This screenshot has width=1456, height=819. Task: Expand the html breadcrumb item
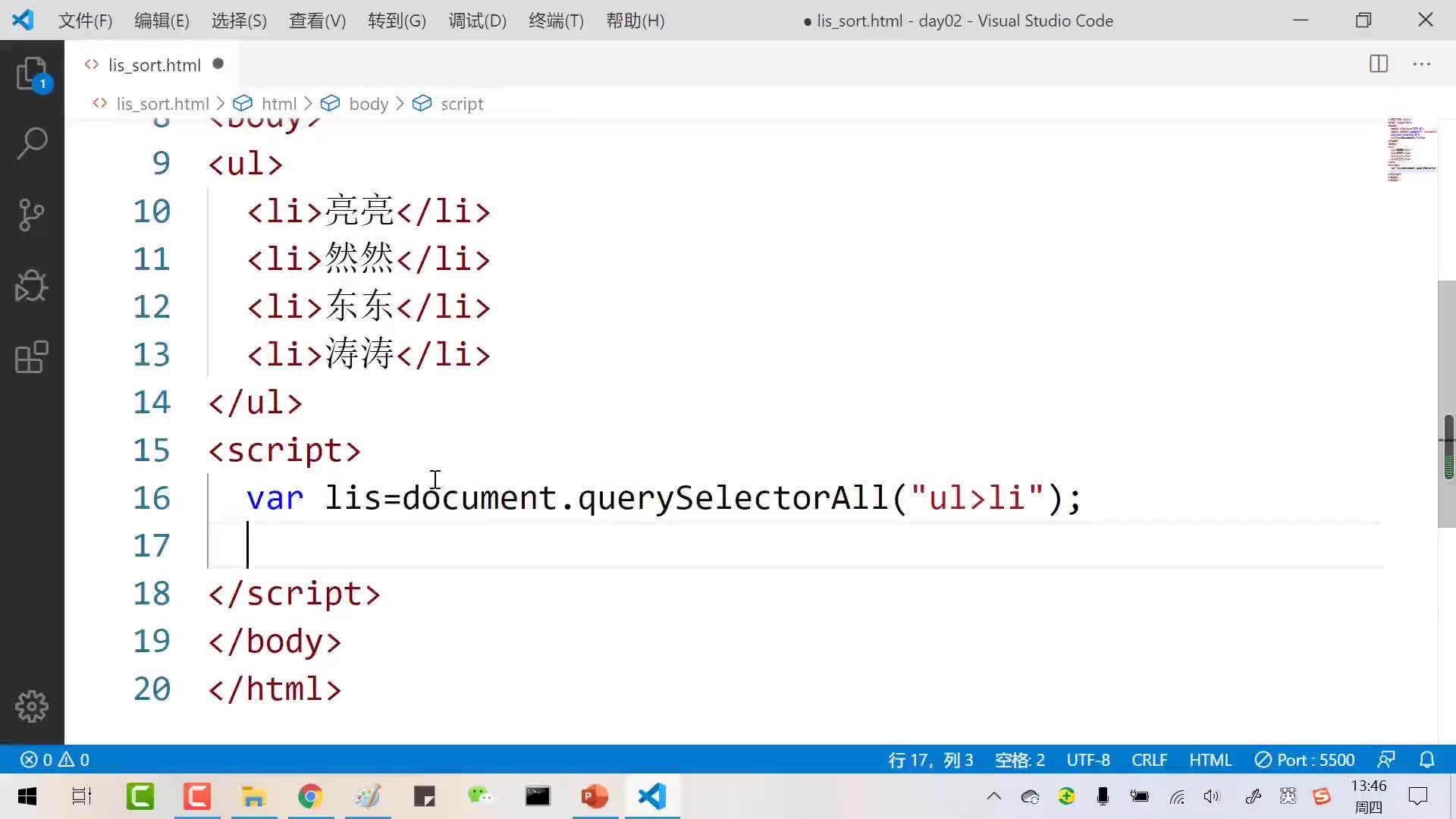278,104
